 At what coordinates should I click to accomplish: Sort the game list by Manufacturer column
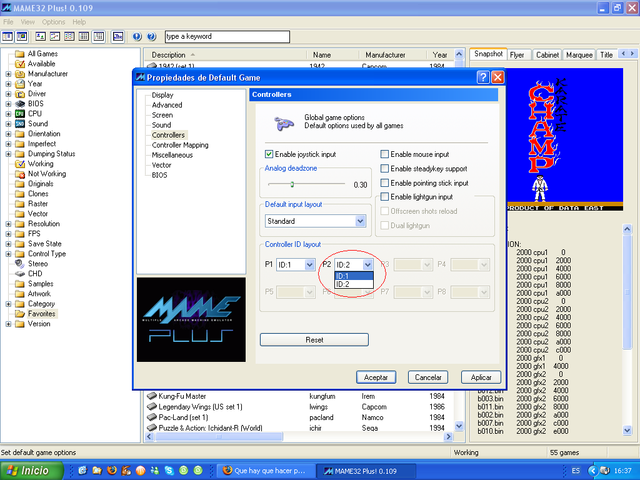pyautogui.click(x=385, y=55)
